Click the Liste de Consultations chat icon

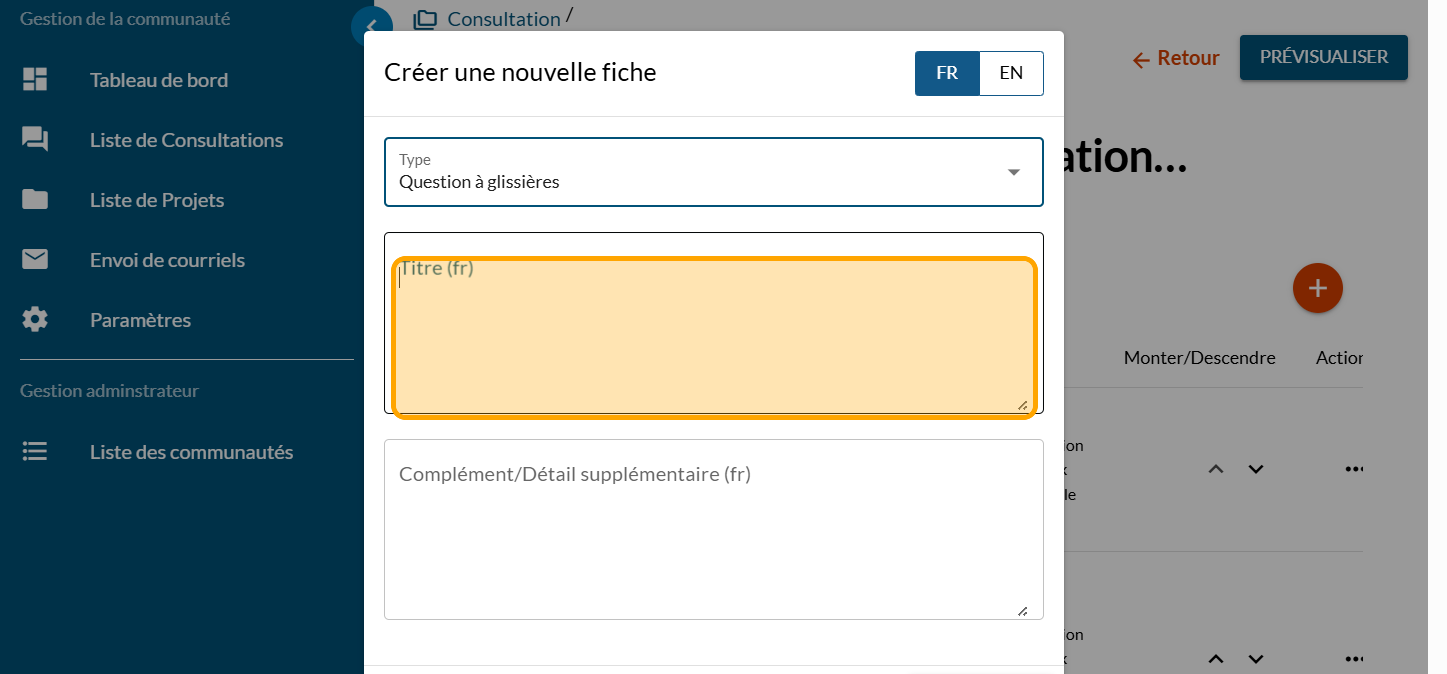(x=35, y=140)
